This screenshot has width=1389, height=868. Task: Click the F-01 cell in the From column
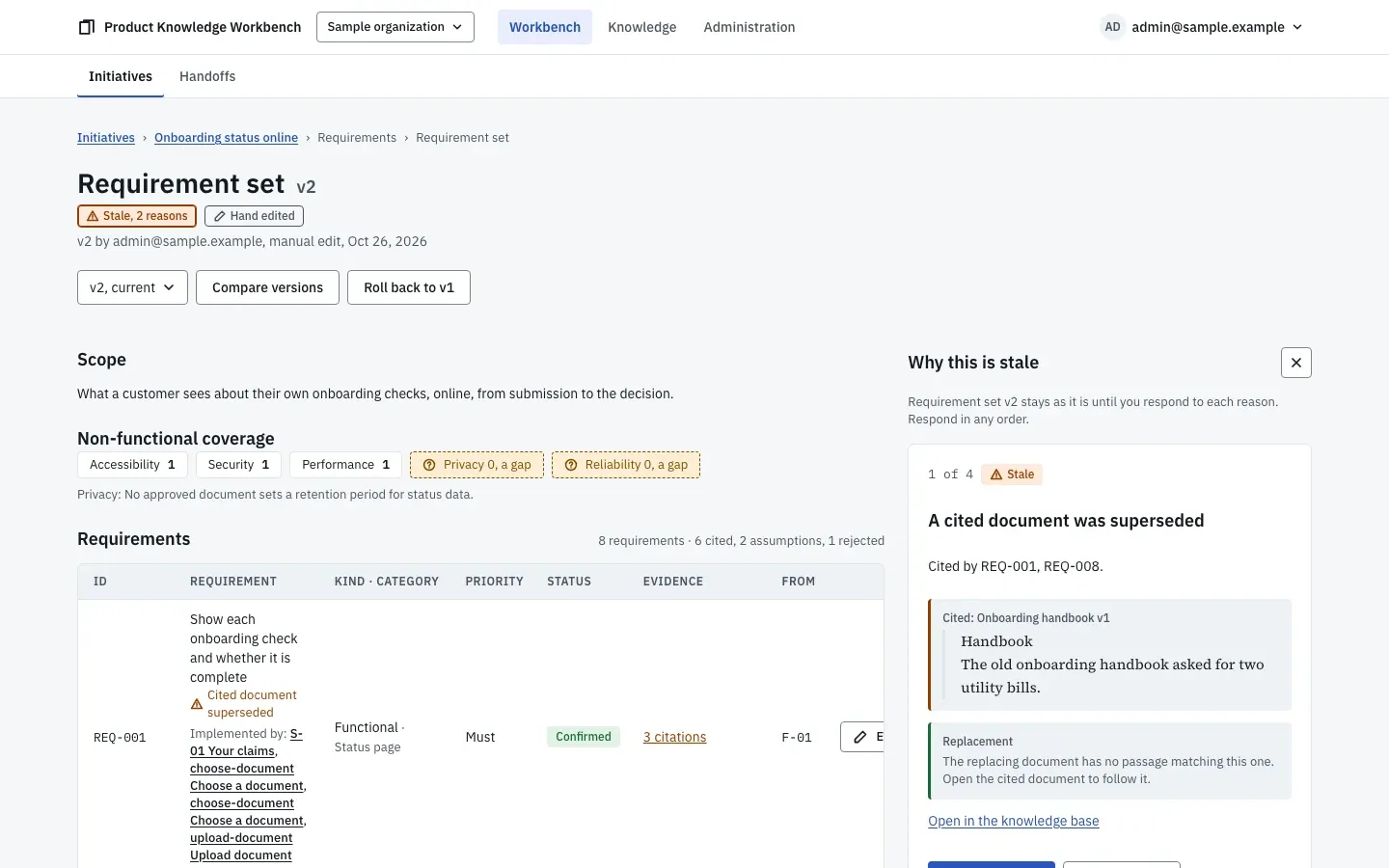coord(797,738)
